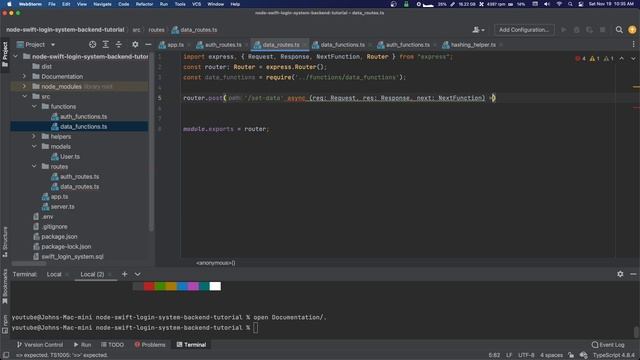This screenshot has width=640, height=360.
Task: Go to the previous highlighted error arrow
Action: click(x=622, y=59)
